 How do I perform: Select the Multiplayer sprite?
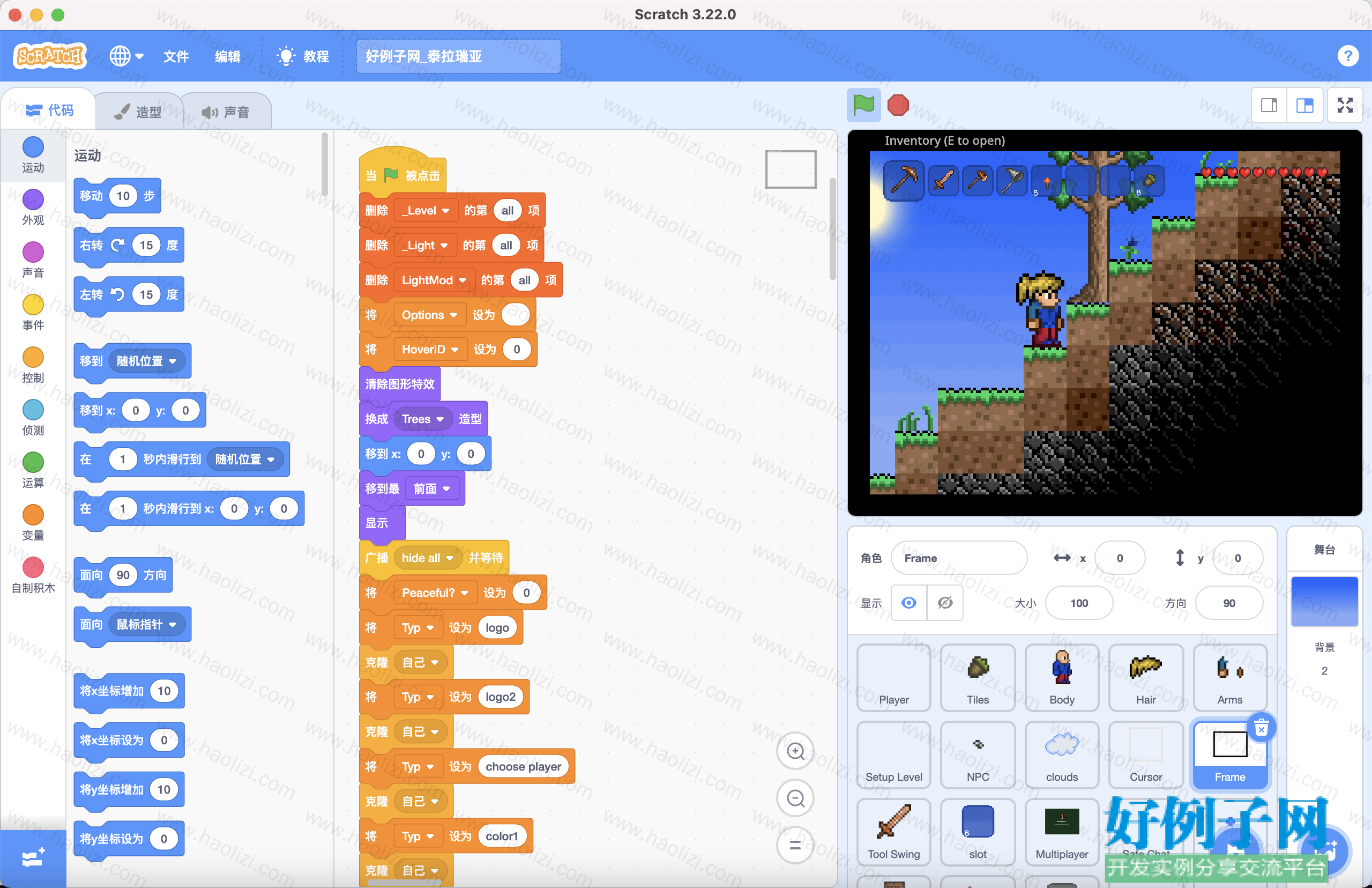tap(1062, 832)
